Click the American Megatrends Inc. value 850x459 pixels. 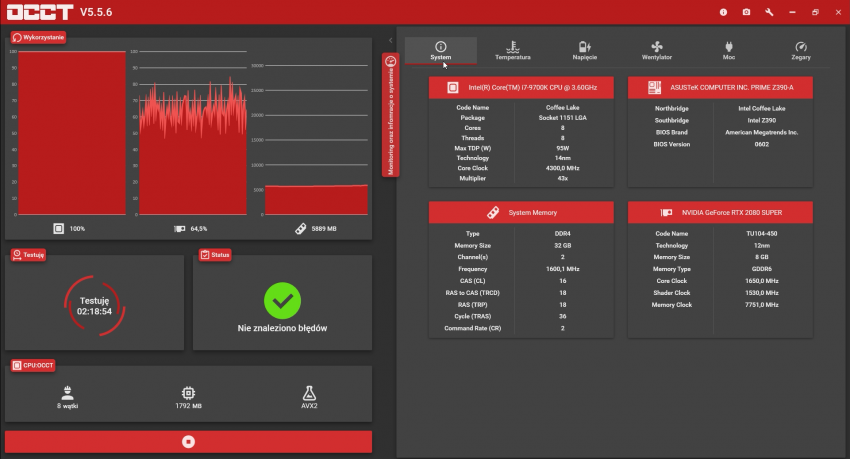tap(761, 132)
